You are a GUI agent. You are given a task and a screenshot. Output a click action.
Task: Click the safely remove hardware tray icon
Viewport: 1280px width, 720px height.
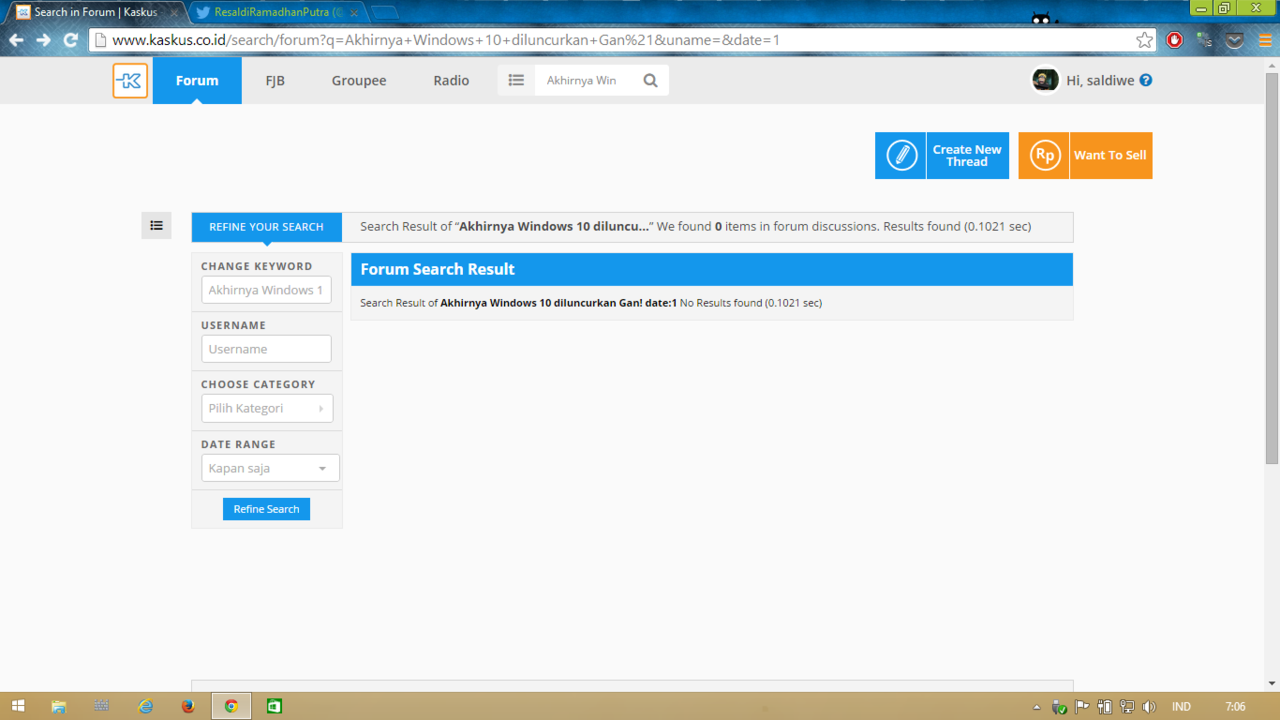click(1059, 707)
